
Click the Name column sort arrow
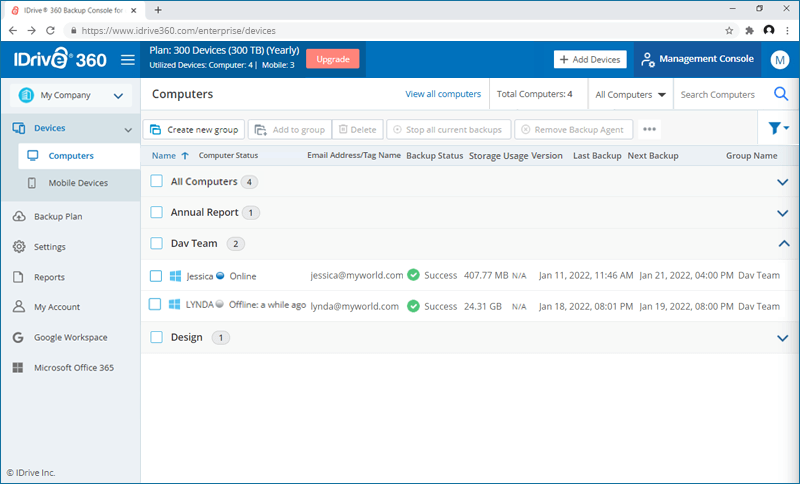185,156
